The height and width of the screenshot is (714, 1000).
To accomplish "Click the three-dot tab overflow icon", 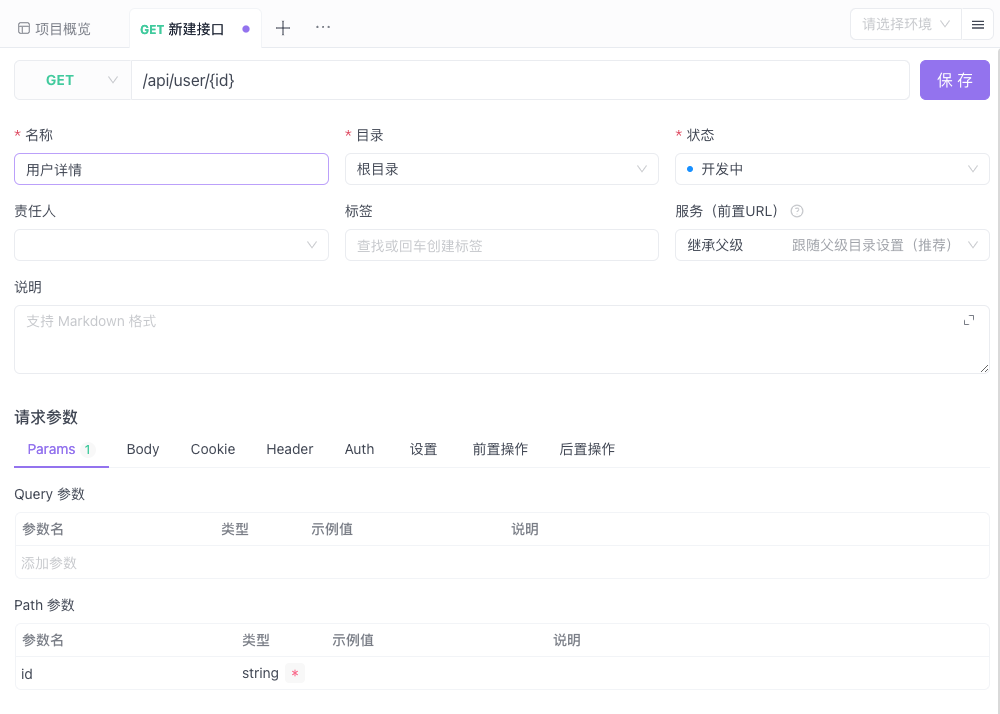I will pos(322,28).
